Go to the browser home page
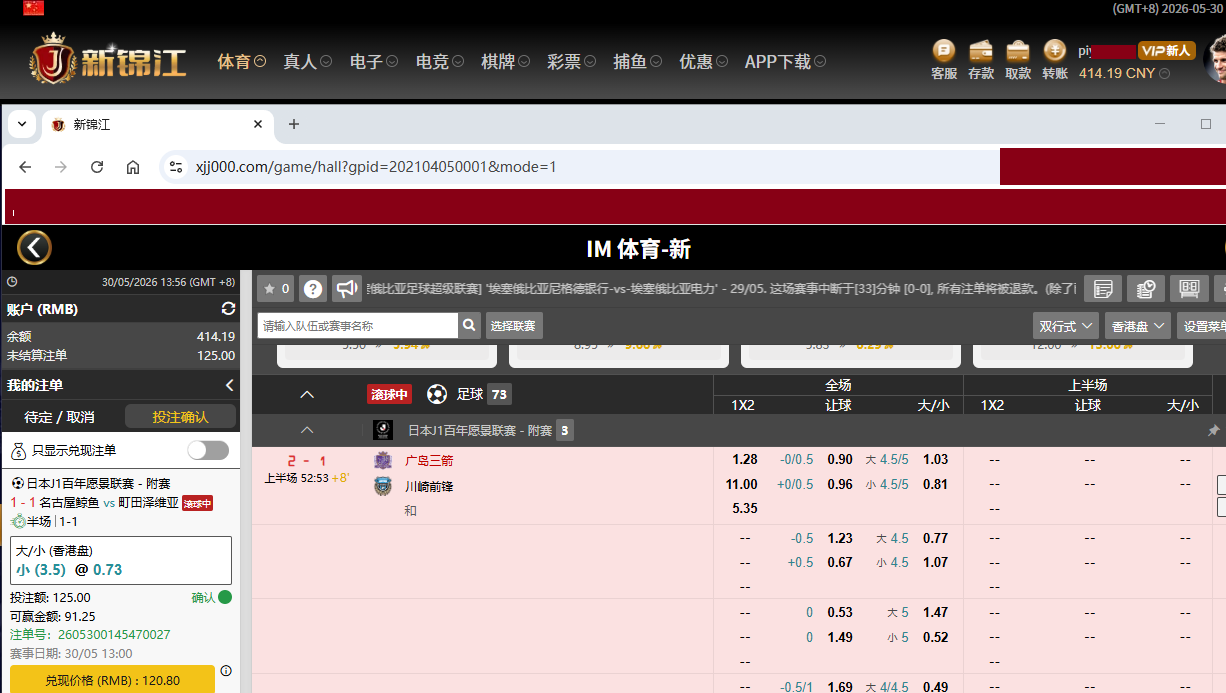This screenshot has width=1226, height=693. pyautogui.click(x=133, y=167)
